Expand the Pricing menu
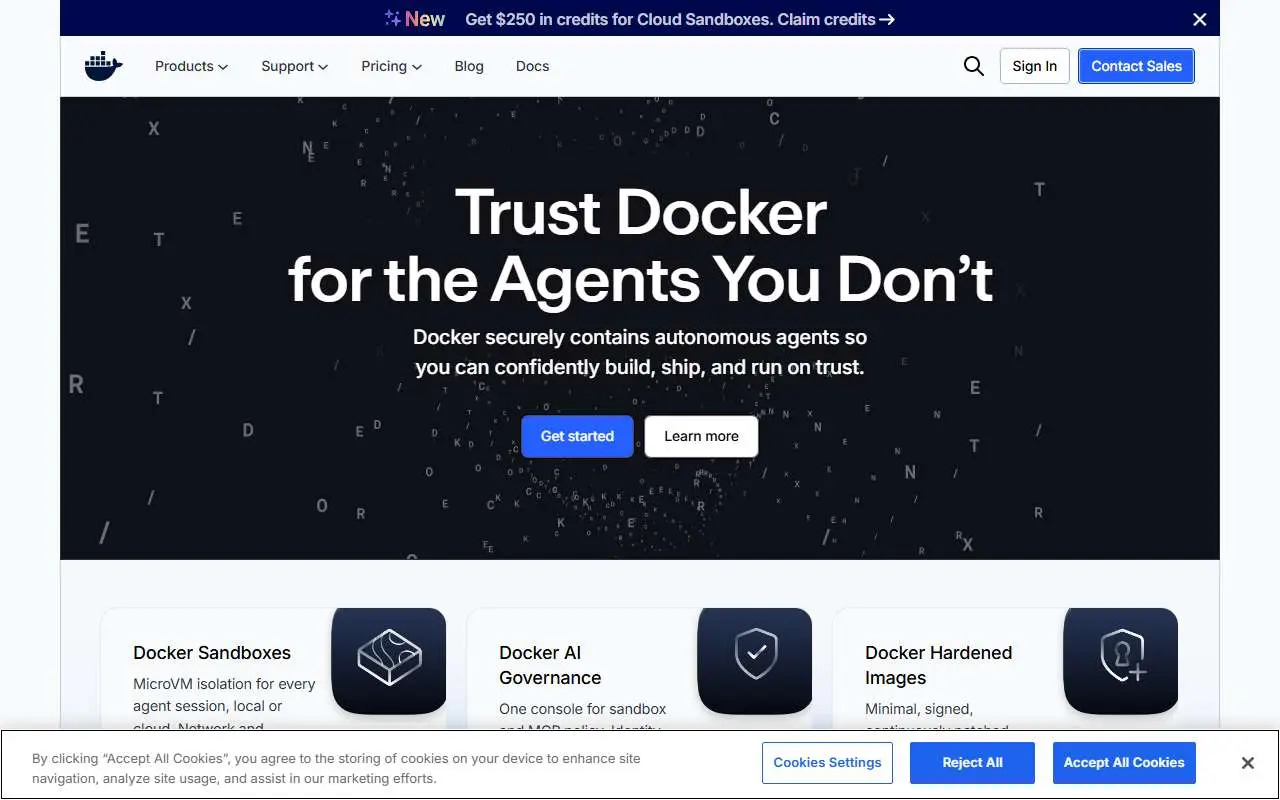 pyautogui.click(x=391, y=66)
